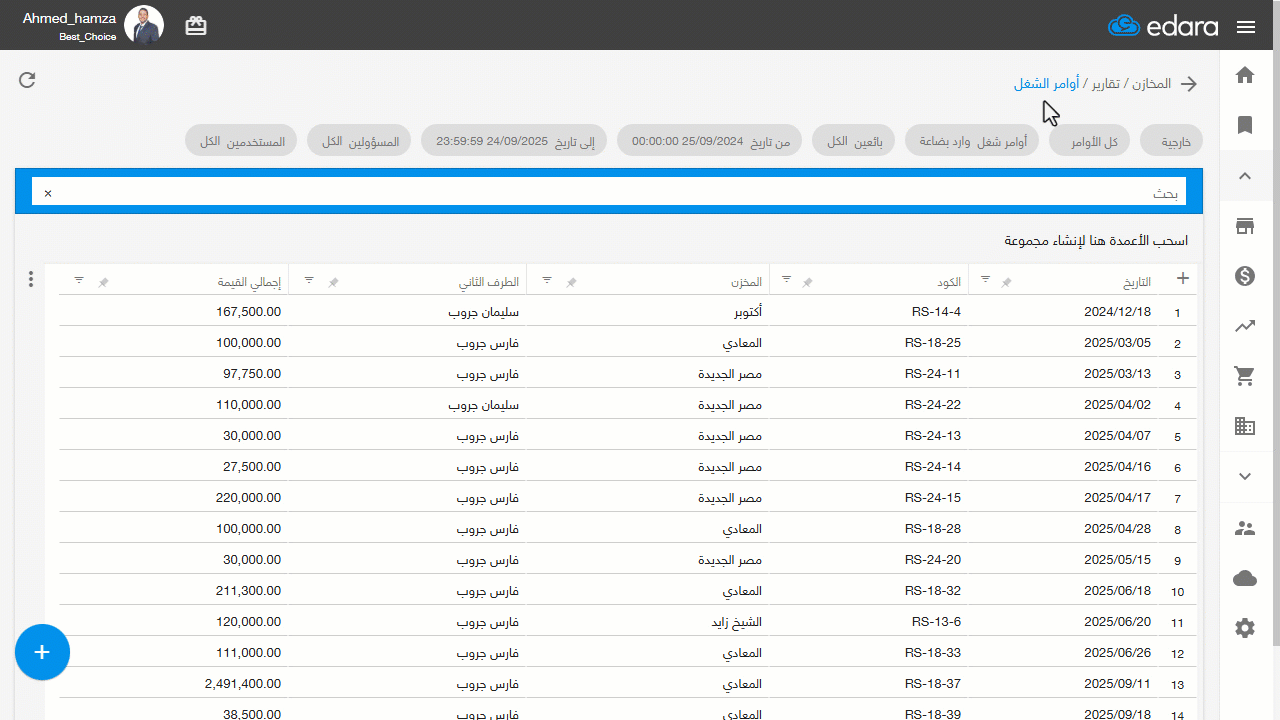
Task: Open grid options three-dot menu
Action: [x=31, y=279]
